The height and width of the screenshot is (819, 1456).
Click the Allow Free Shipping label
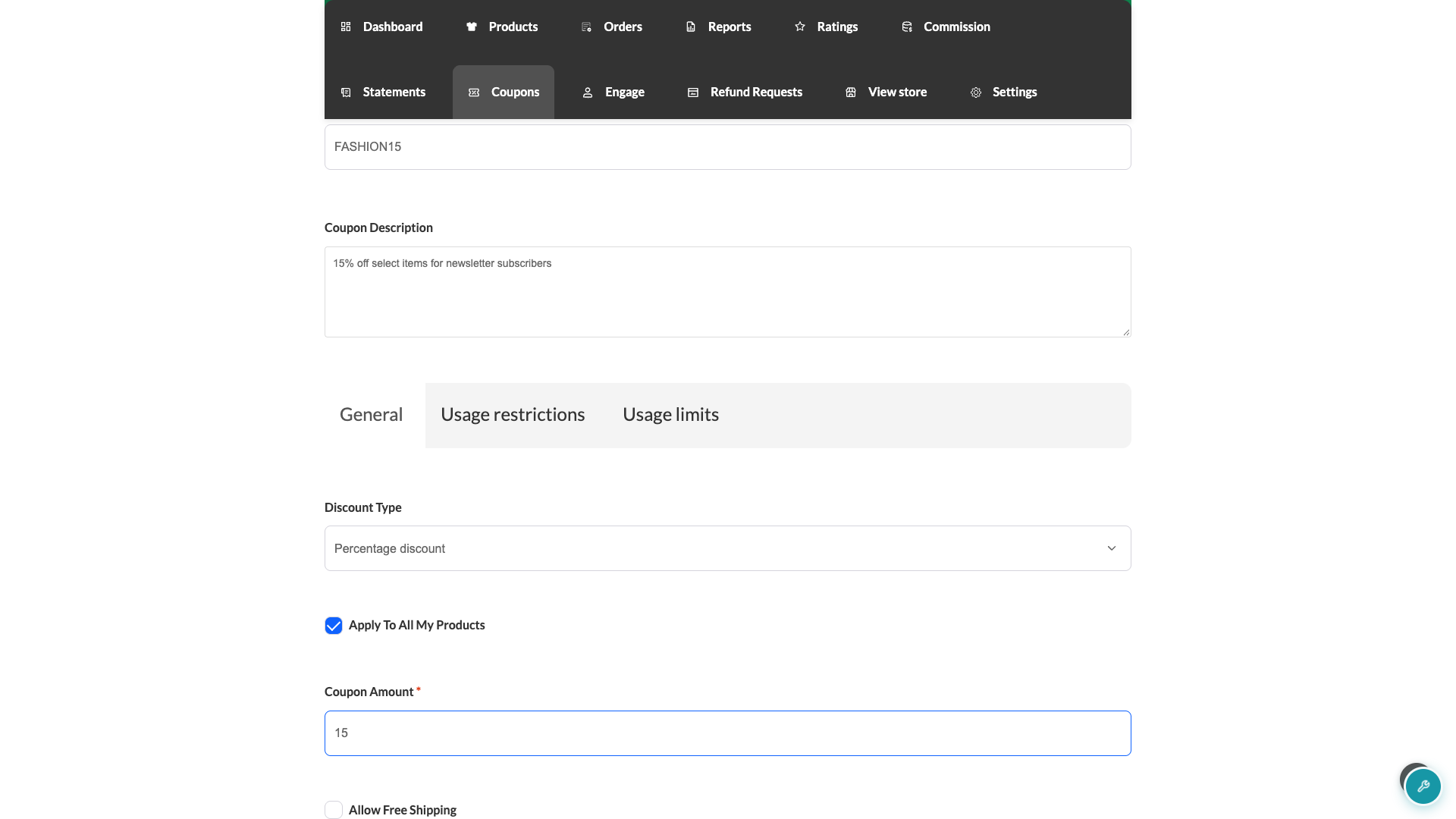[x=403, y=810]
